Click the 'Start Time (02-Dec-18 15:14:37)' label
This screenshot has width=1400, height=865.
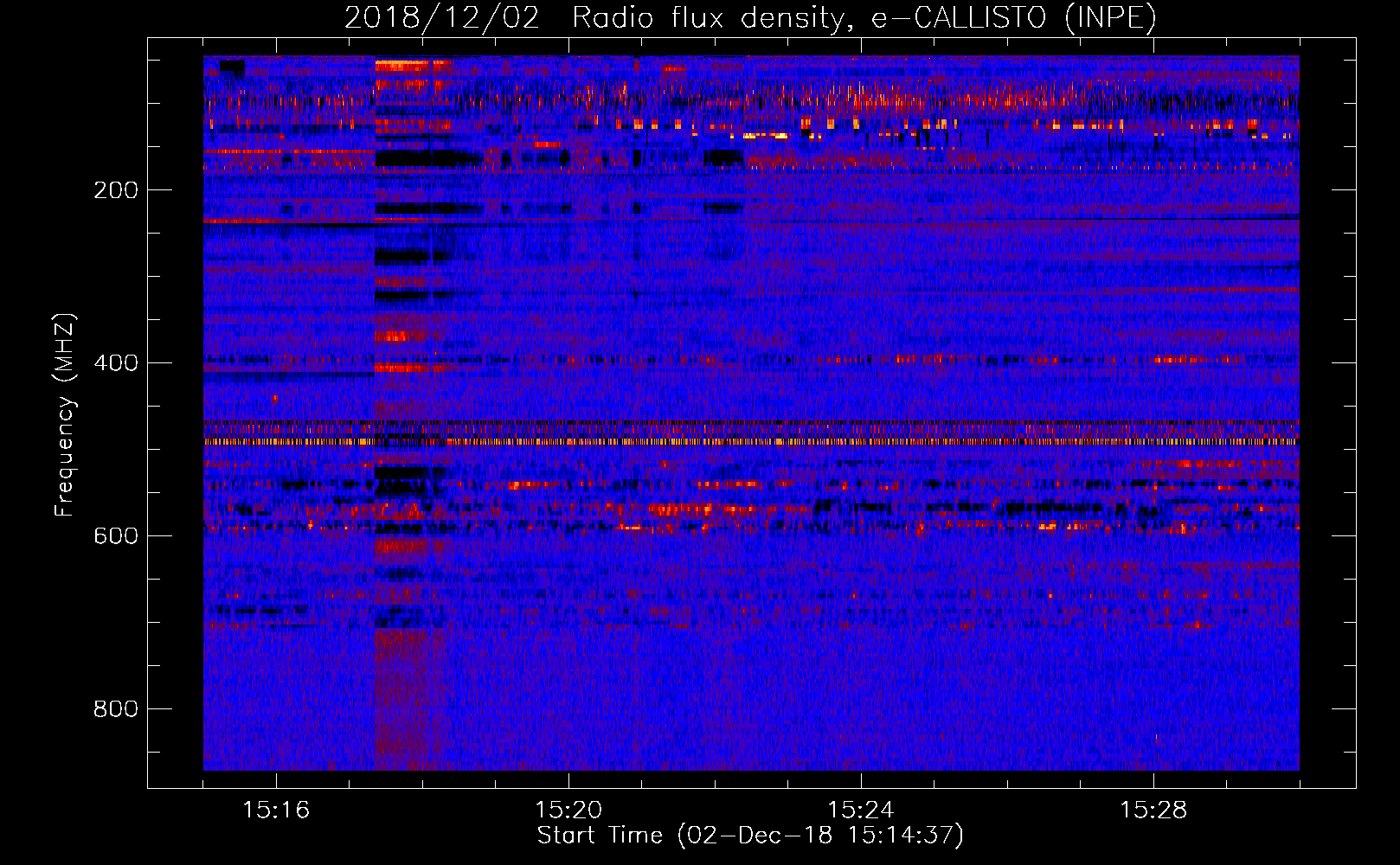click(x=750, y=836)
